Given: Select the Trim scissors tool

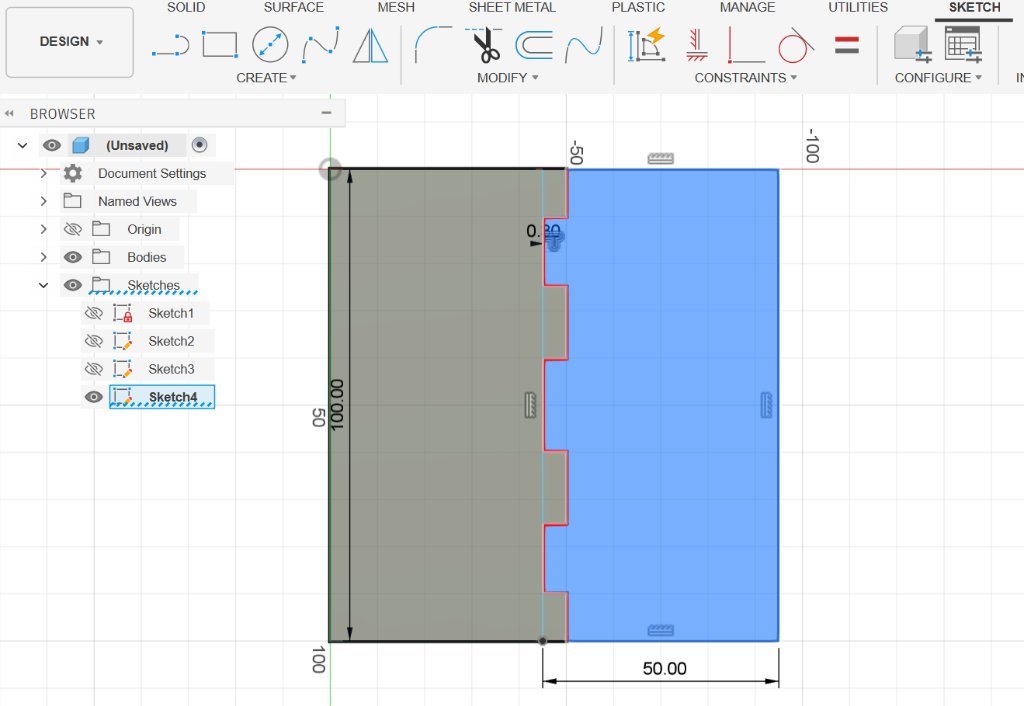Looking at the screenshot, I should coord(485,45).
